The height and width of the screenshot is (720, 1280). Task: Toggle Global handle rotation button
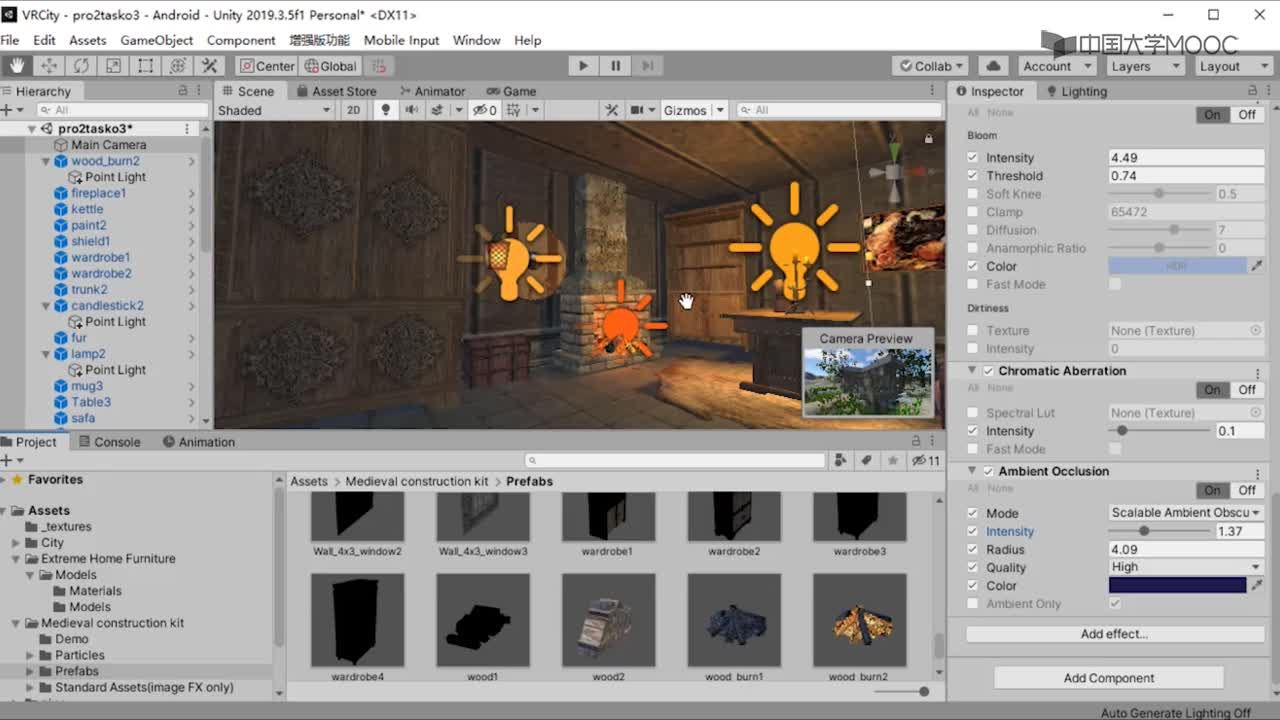tap(330, 66)
